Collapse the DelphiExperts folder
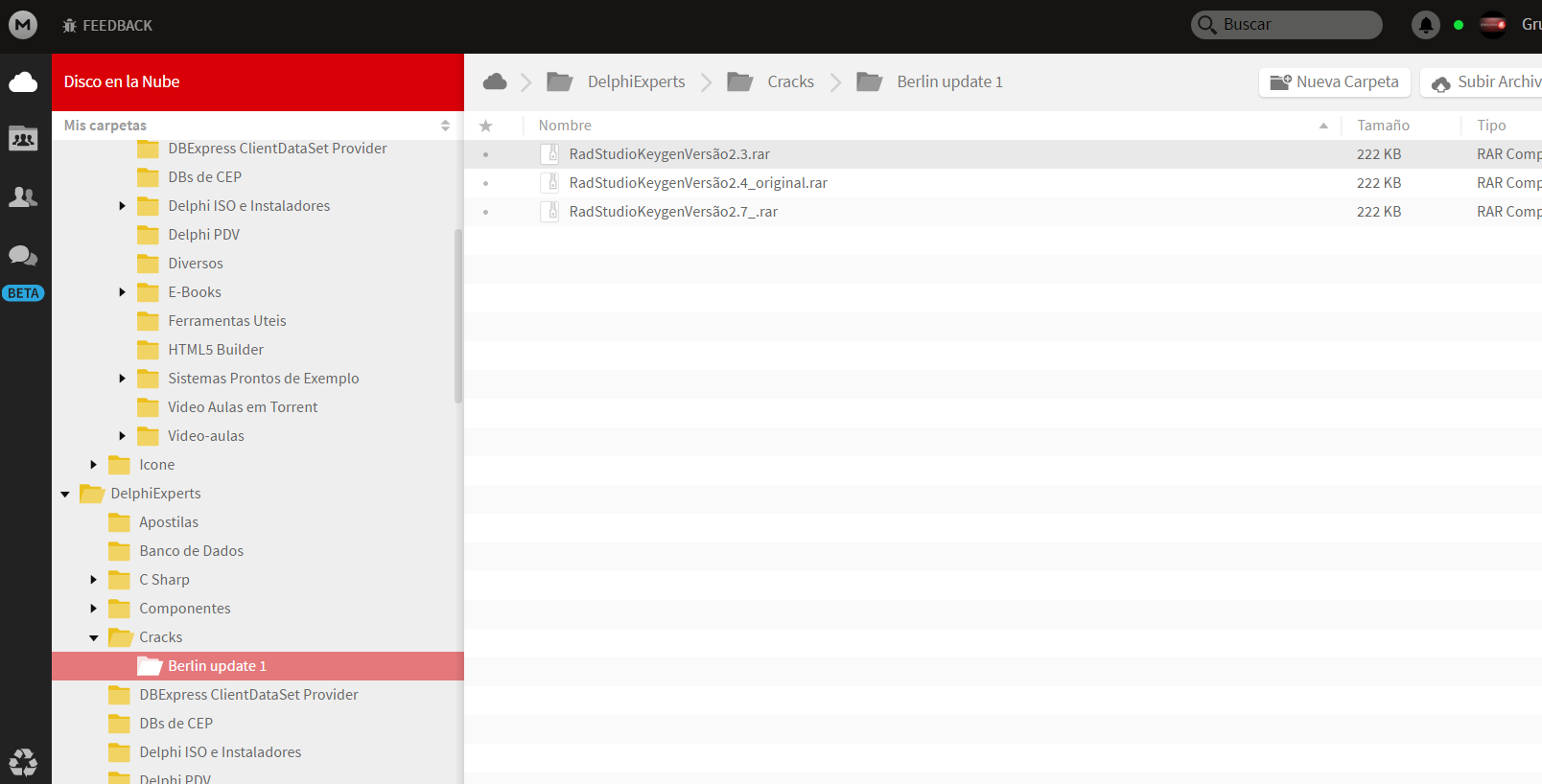Image resolution: width=1542 pixels, height=784 pixels. (64, 495)
